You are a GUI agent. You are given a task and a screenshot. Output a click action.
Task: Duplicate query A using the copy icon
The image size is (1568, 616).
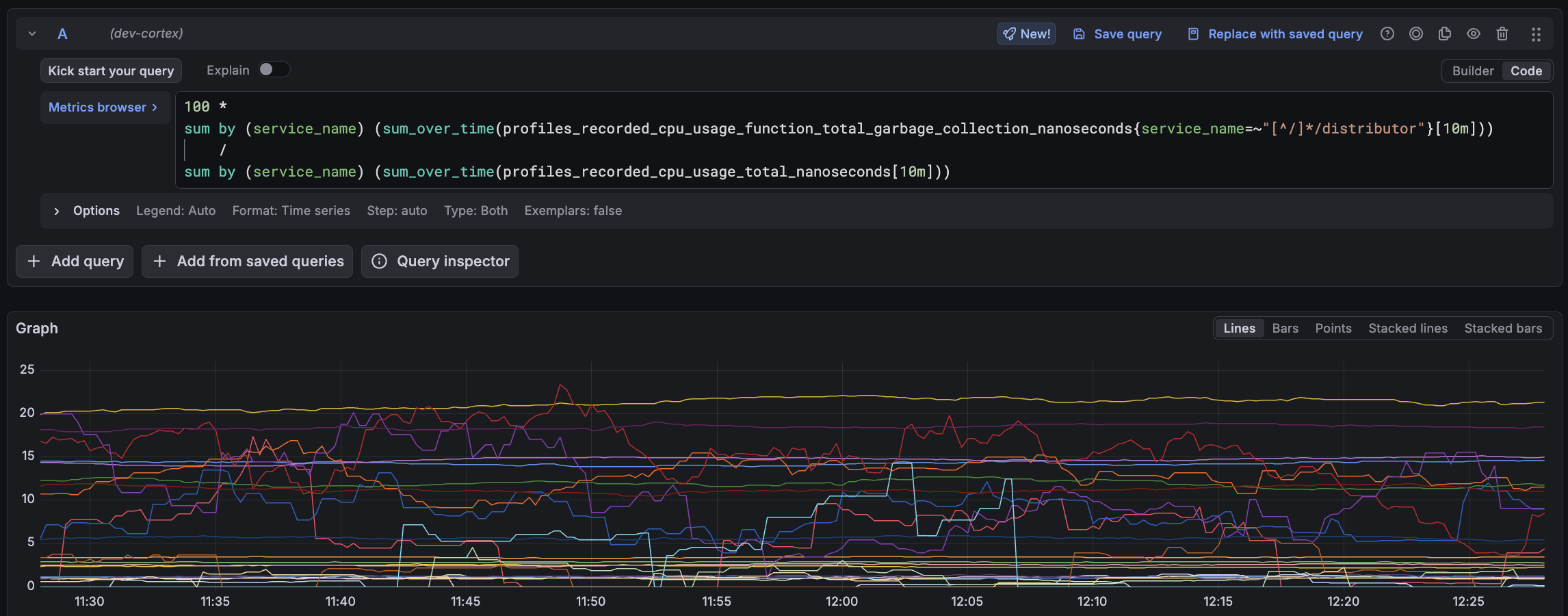[1445, 34]
